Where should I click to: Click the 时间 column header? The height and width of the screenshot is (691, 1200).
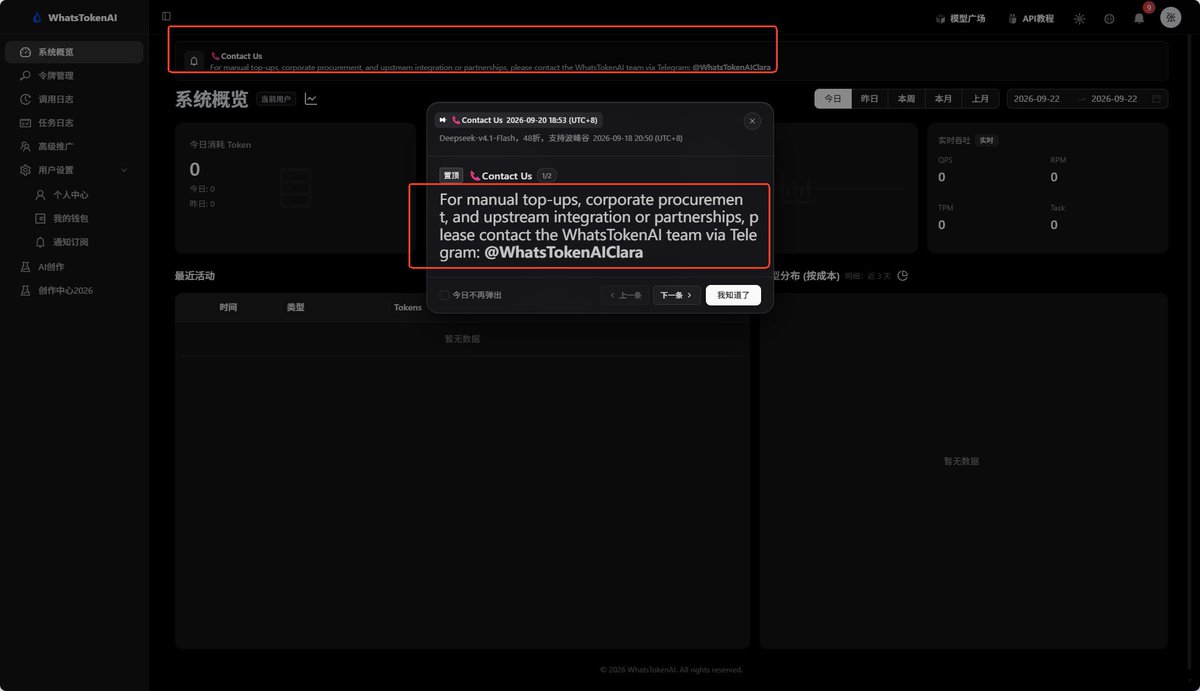point(228,307)
